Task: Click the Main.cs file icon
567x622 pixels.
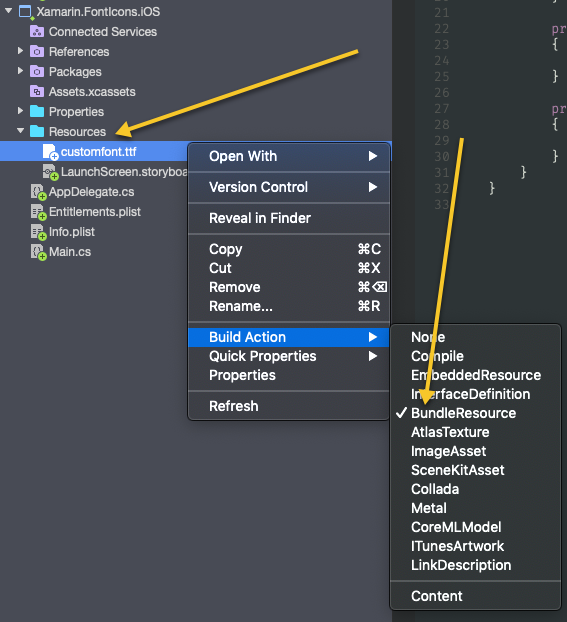Action: point(38,252)
